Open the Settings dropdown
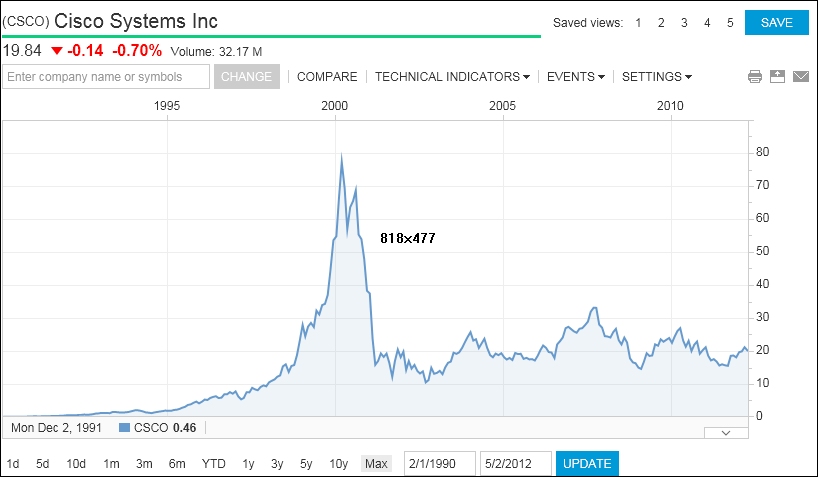 (656, 77)
